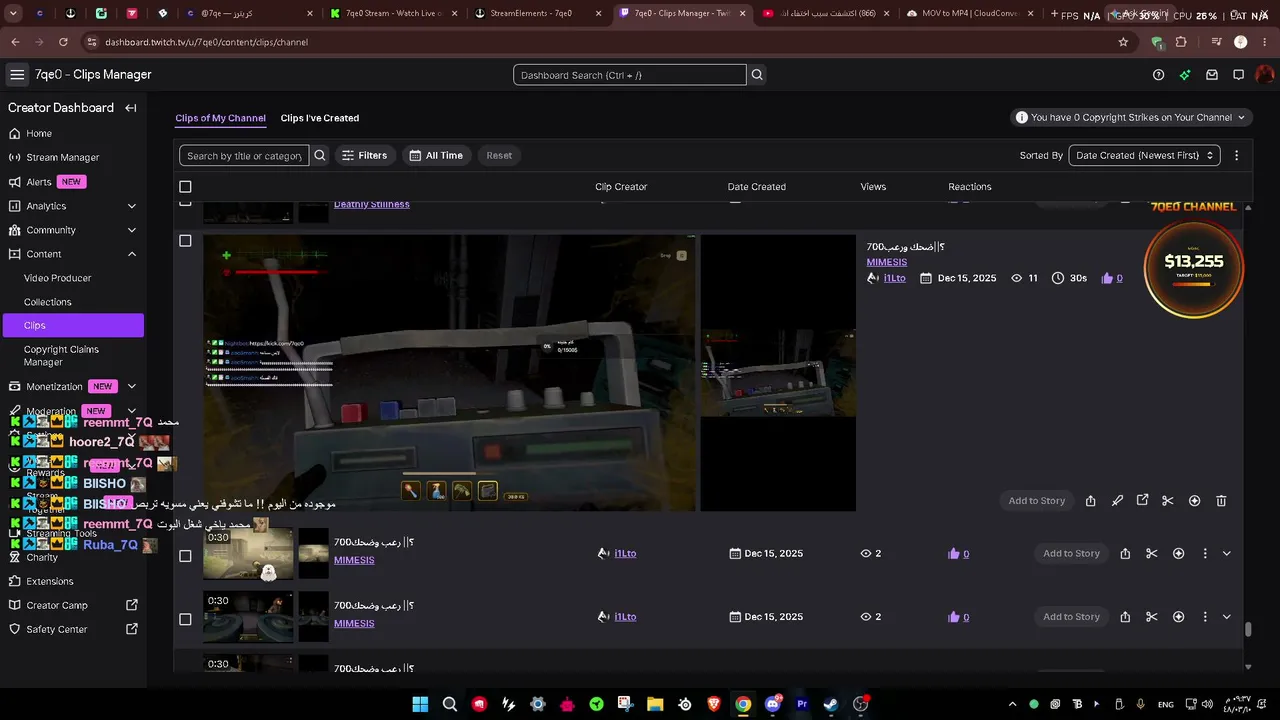Screen dimensions: 1280x720
Task: Tick checkbox of first 2-view clip row
Action: [185, 556]
